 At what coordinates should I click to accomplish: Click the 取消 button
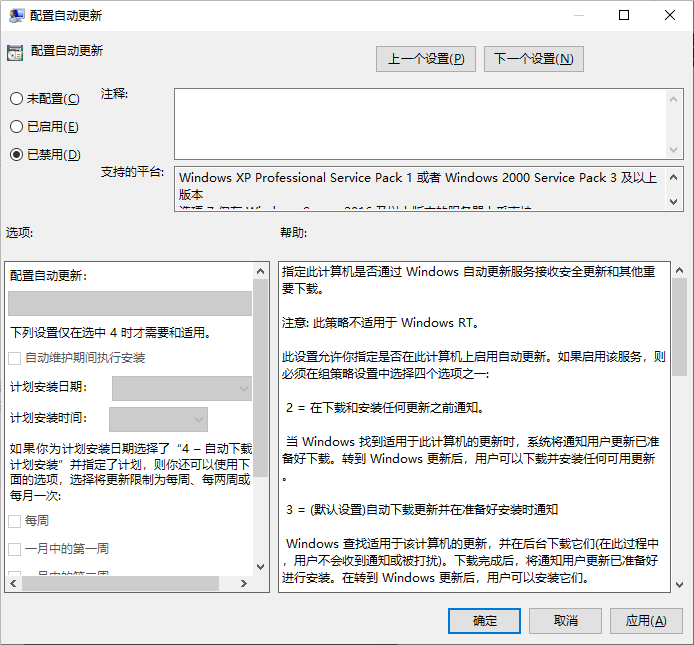(x=565, y=621)
